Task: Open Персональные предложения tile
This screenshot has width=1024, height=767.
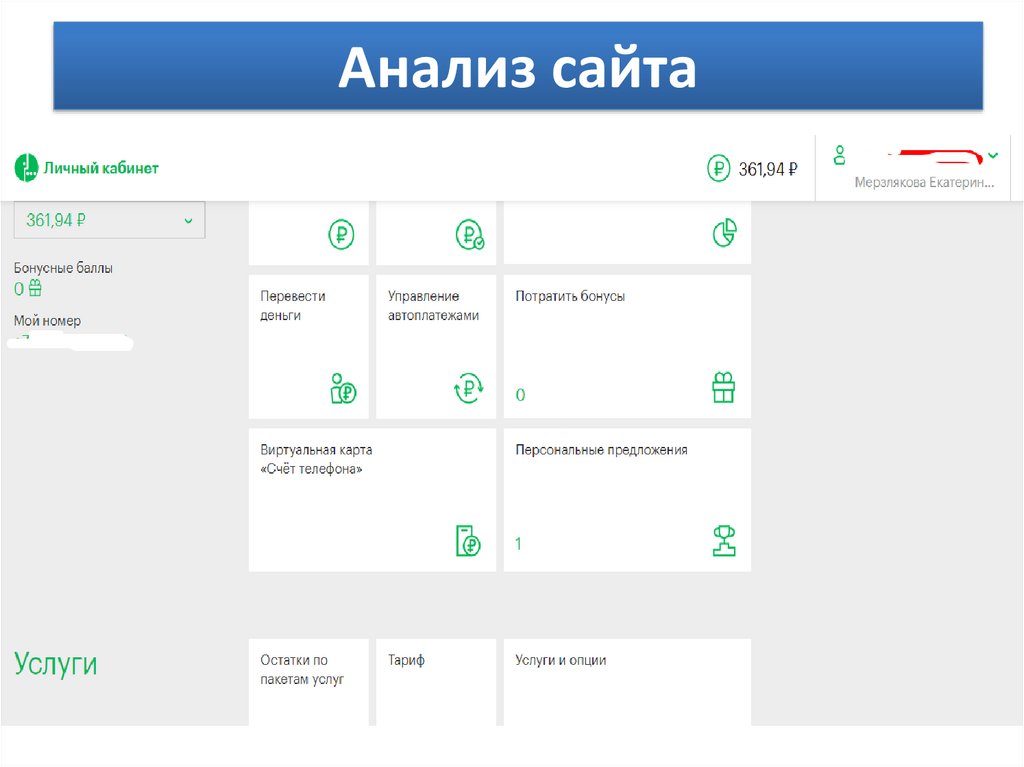Action: tap(626, 500)
